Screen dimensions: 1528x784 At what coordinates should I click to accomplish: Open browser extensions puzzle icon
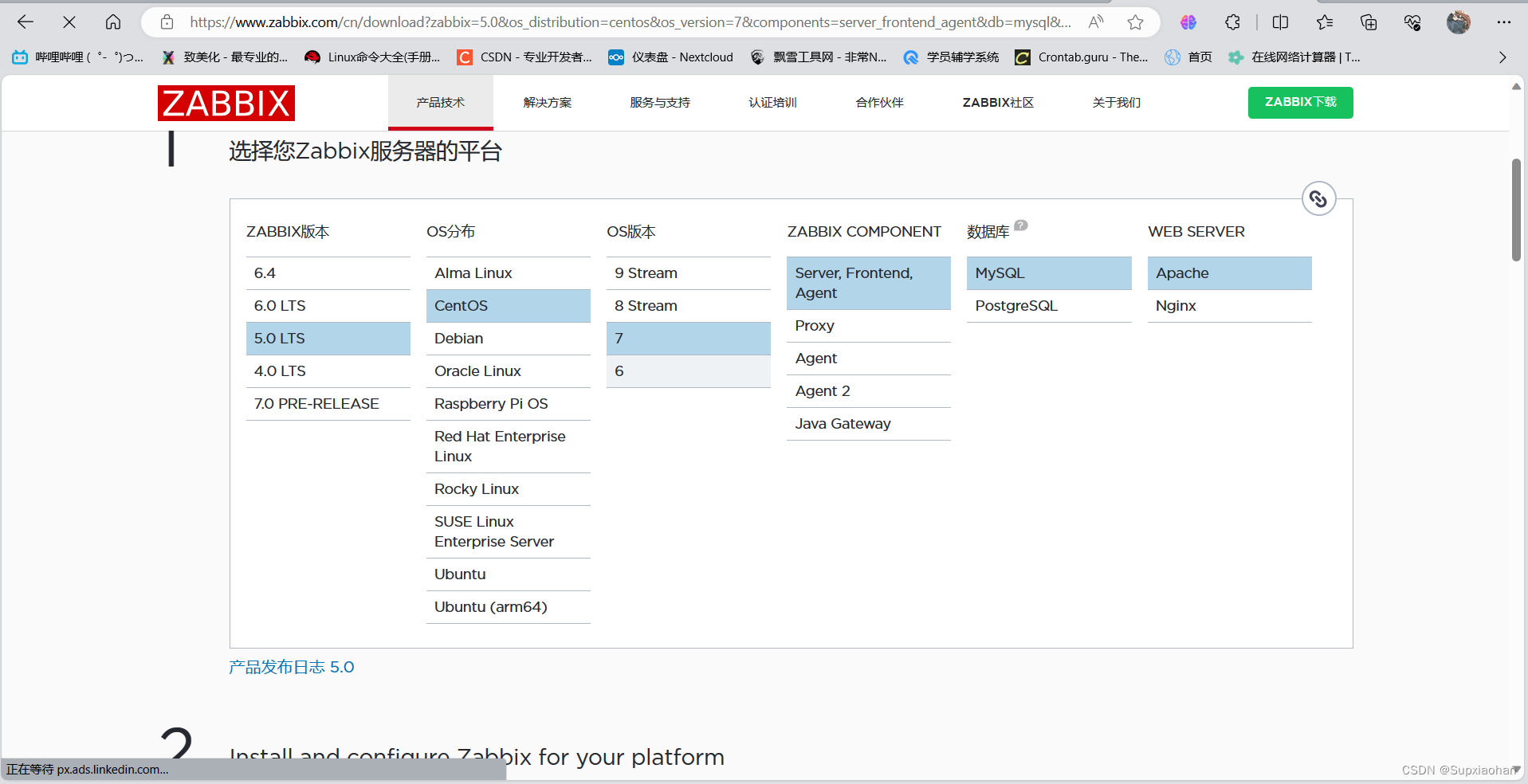point(1233,22)
